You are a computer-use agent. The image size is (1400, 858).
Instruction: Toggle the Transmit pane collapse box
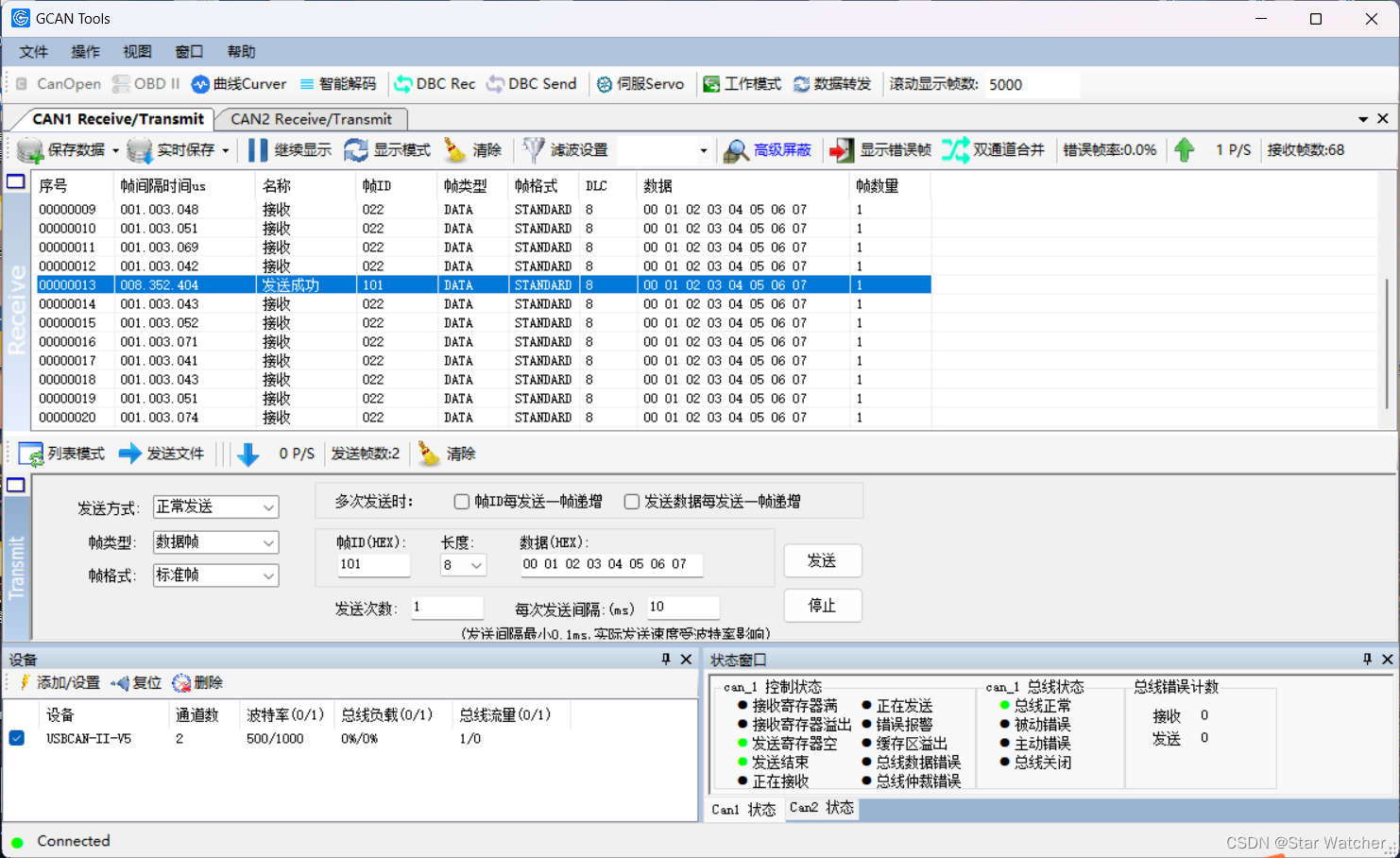(x=16, y=485)
